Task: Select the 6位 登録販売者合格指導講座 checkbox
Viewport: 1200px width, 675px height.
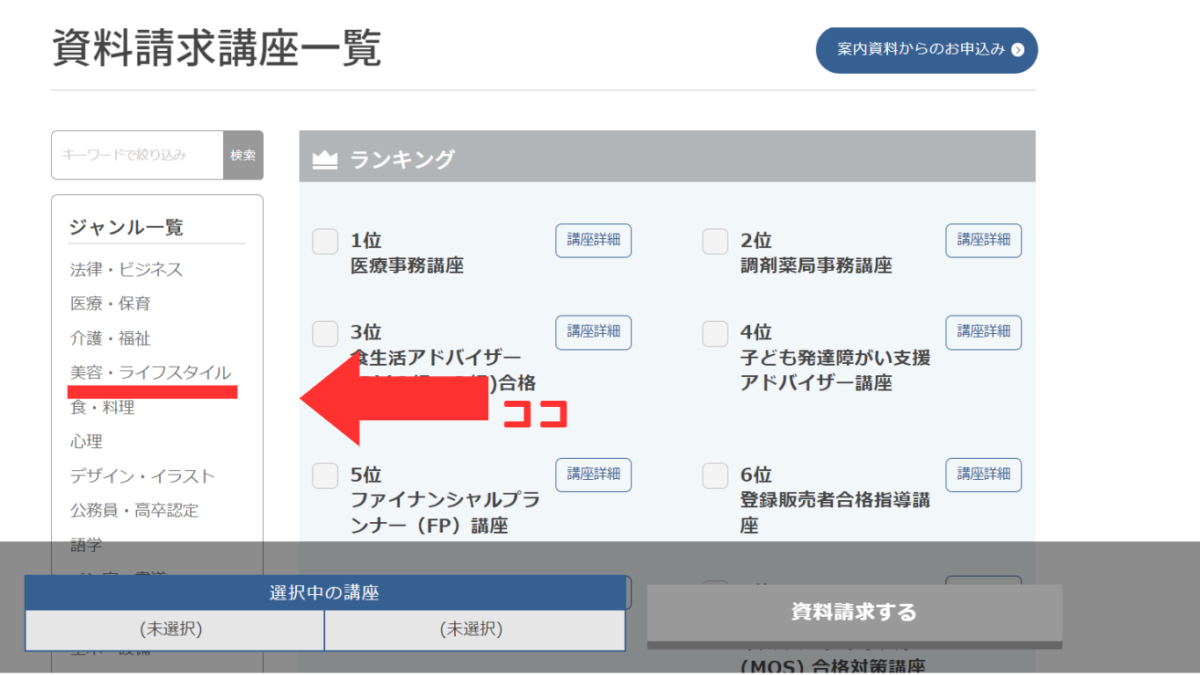Action: tap(715, 475)
